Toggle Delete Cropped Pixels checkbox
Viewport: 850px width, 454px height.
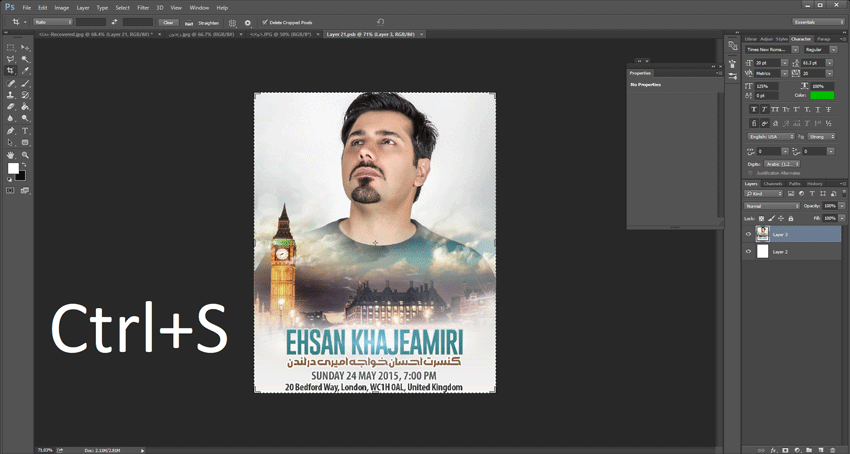[x=265, y=22]
